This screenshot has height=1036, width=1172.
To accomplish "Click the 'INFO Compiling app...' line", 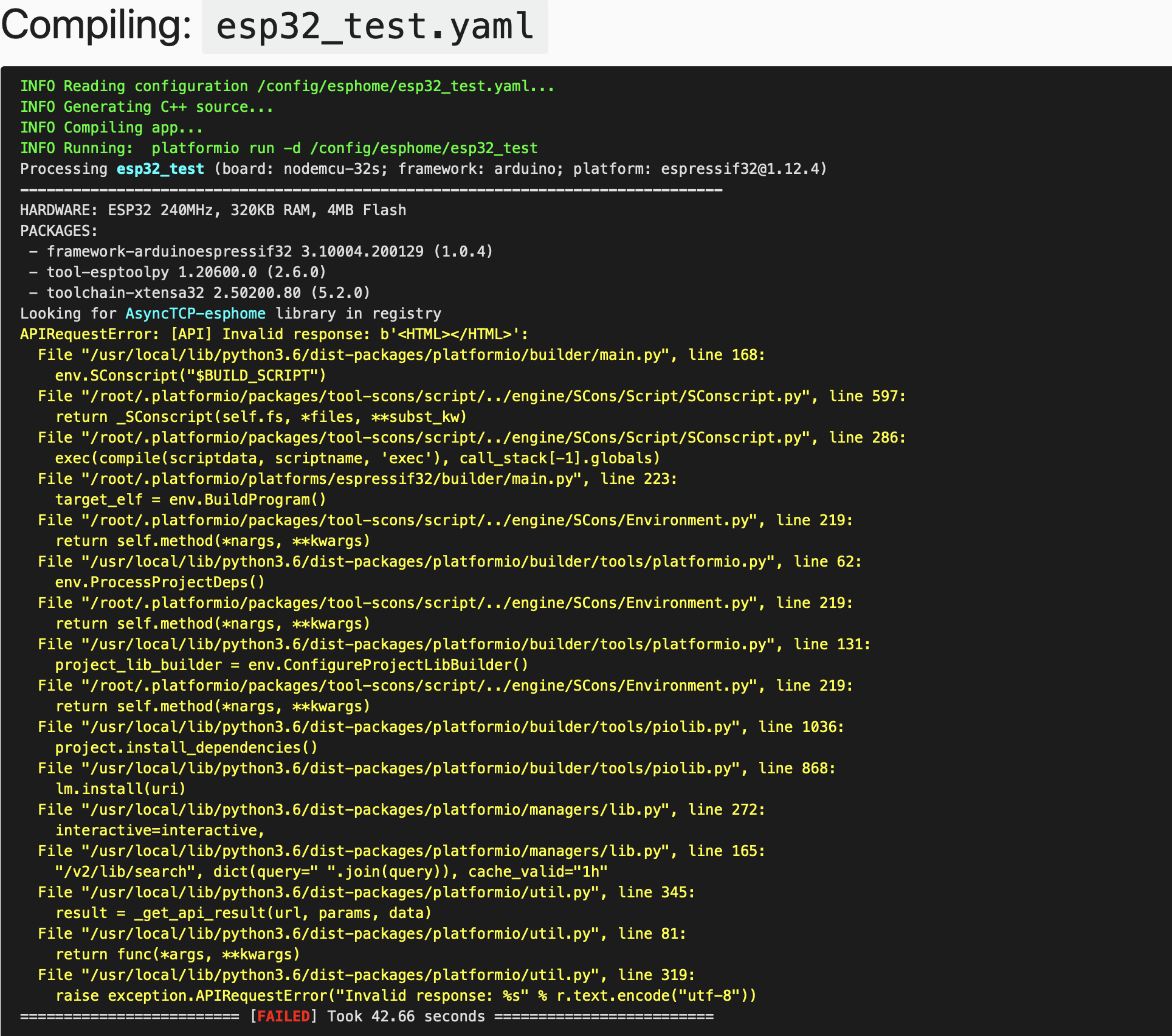I will coord(111,128).
